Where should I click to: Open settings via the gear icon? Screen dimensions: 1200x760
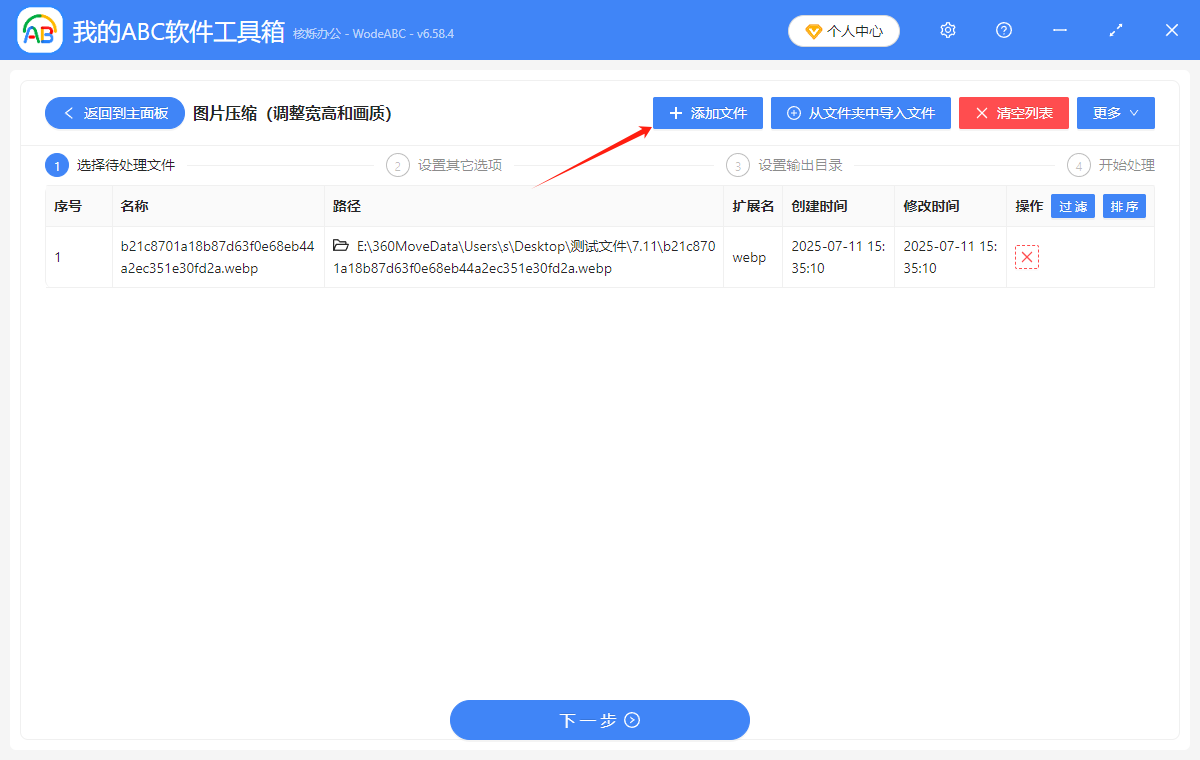(x=947, y=30)
